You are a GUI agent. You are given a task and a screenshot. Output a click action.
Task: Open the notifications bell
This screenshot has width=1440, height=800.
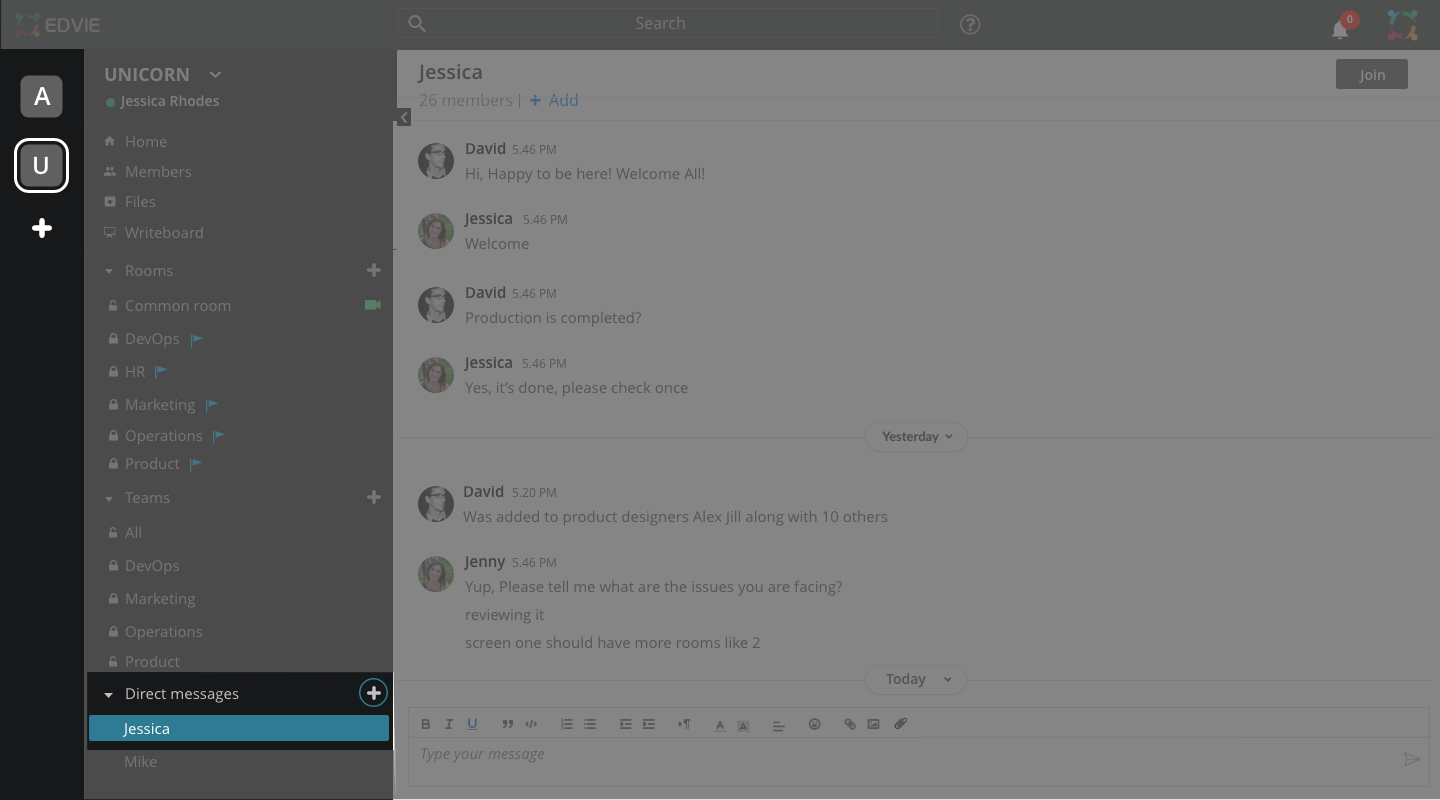[1340, 29]
